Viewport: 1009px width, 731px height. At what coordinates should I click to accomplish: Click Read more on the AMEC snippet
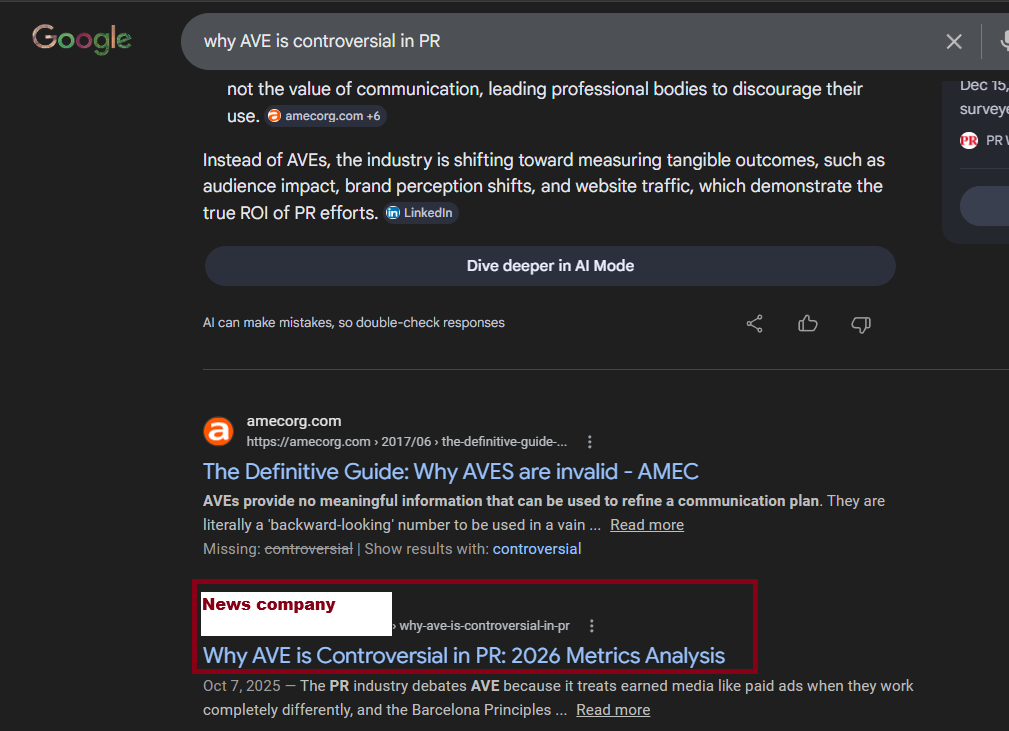point(647,525)
